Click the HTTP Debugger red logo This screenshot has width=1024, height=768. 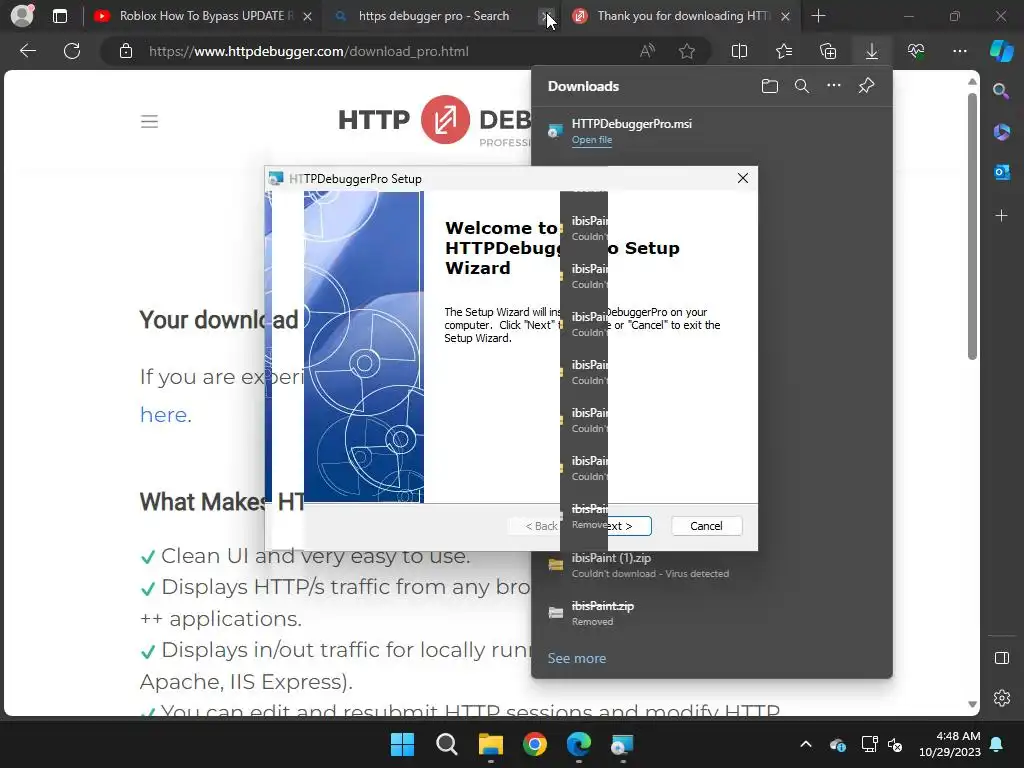click(x=445, y=120)
